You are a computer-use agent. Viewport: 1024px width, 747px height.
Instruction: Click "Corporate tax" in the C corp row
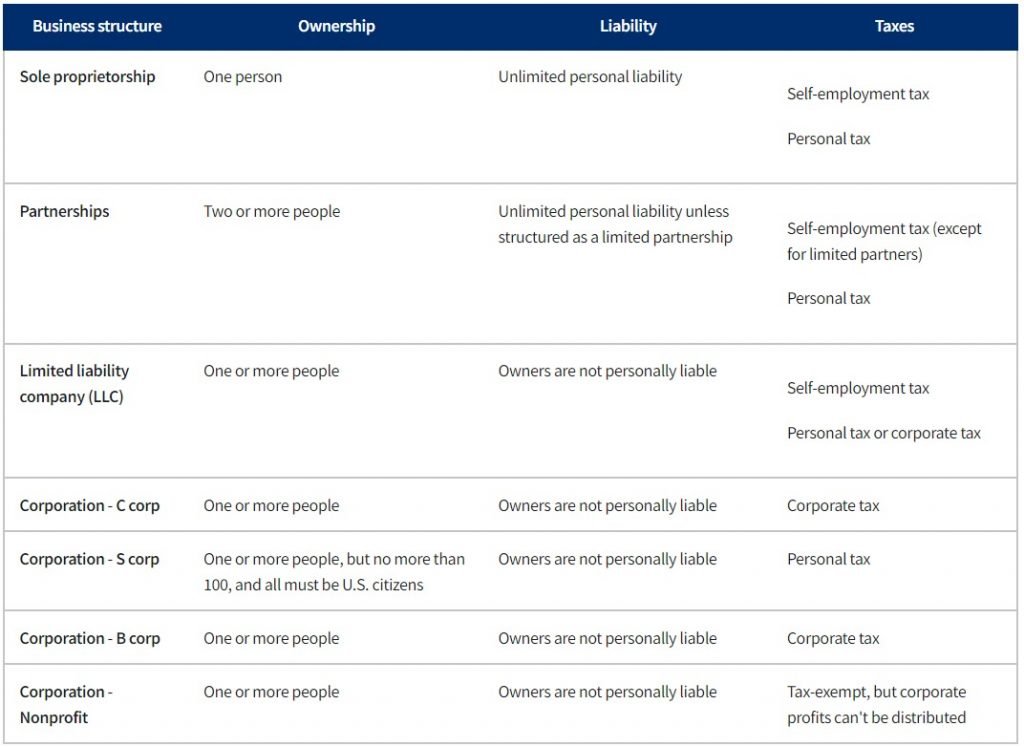(x=833, y=506)
